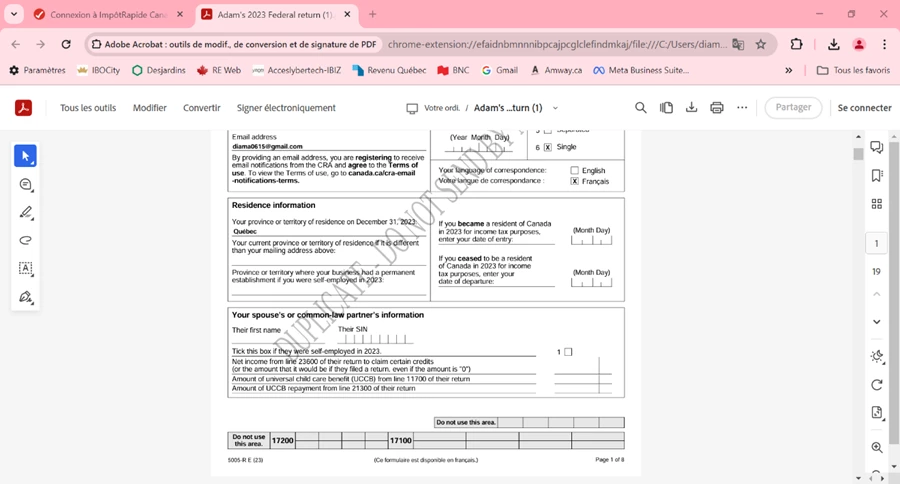
Task: Zoom in on the document
Action: coord(876,447)
